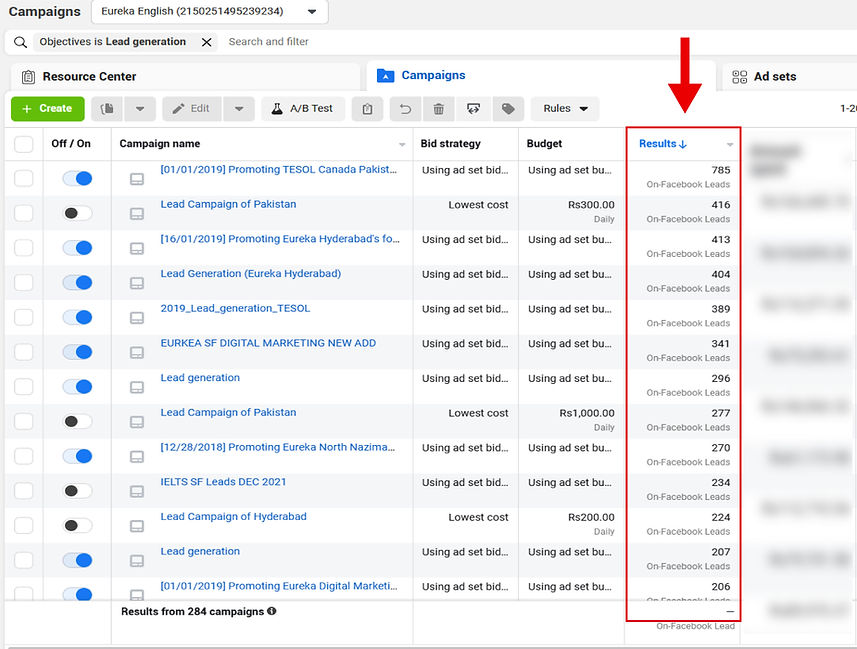Open campaign 2019_Lead_generation_TESOL

[235, 308]
